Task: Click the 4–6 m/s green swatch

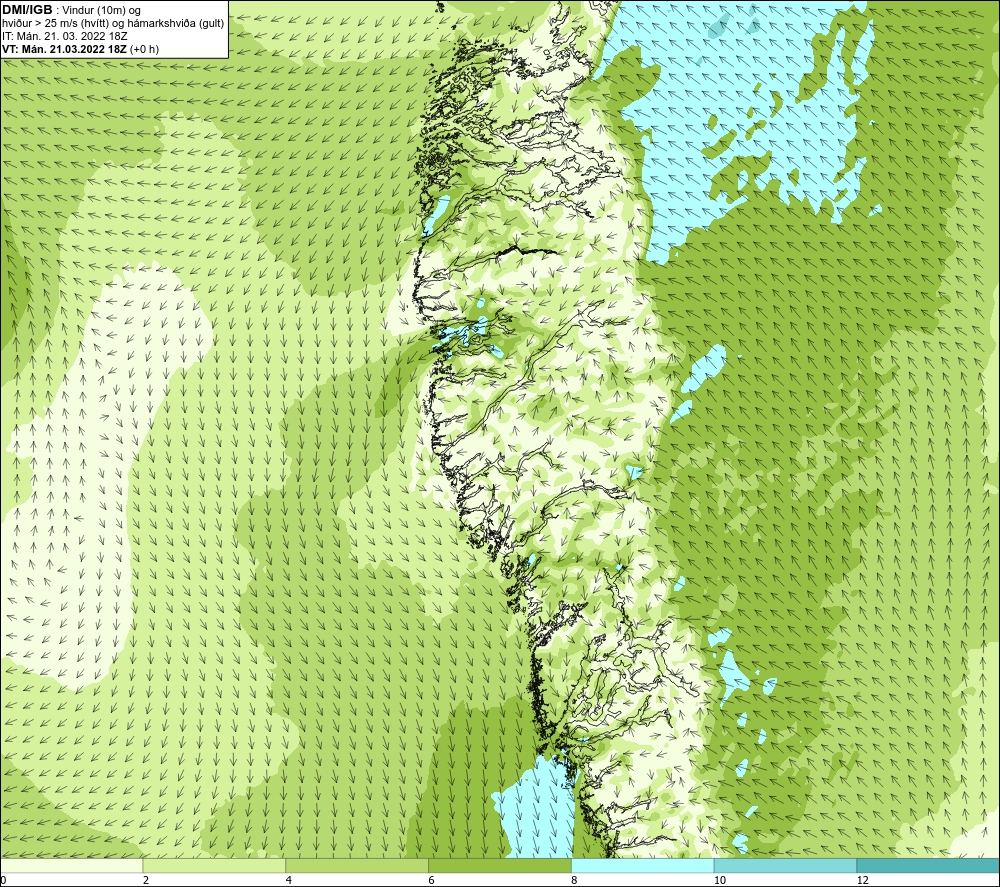Action: (x=357, y=865)
